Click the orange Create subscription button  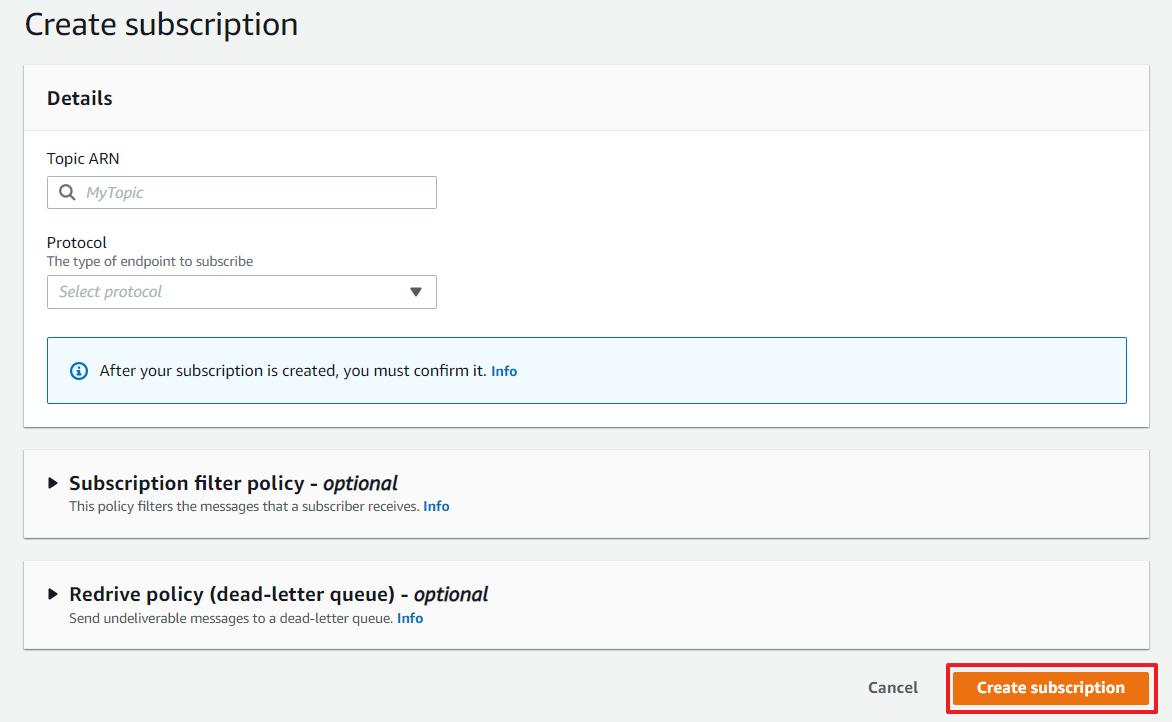click(1050, 688)
